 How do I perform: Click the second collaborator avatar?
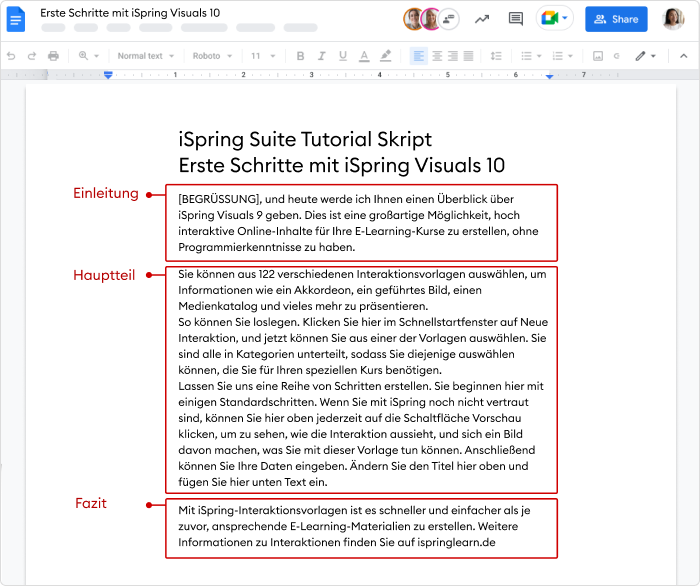[431, 19]
